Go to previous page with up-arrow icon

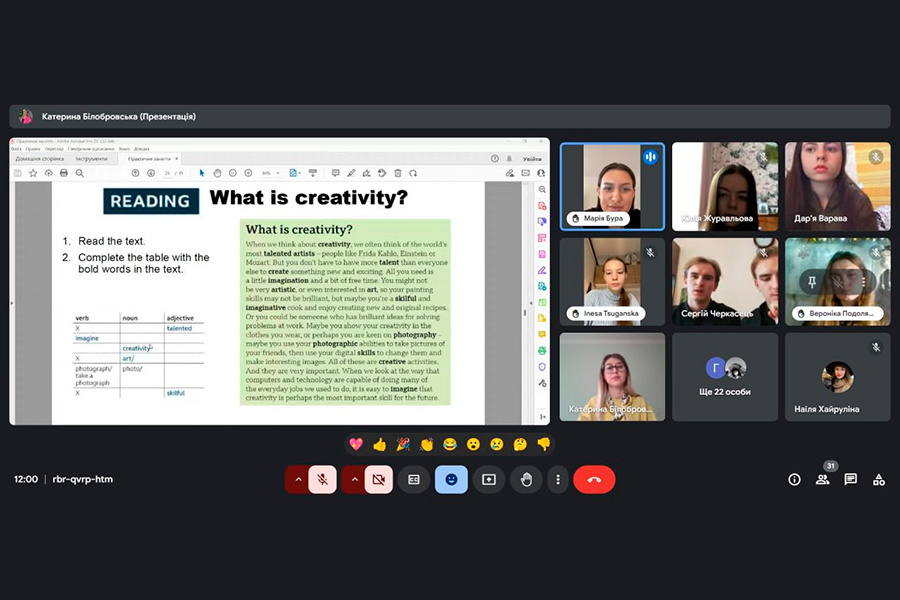click(135, 173)
